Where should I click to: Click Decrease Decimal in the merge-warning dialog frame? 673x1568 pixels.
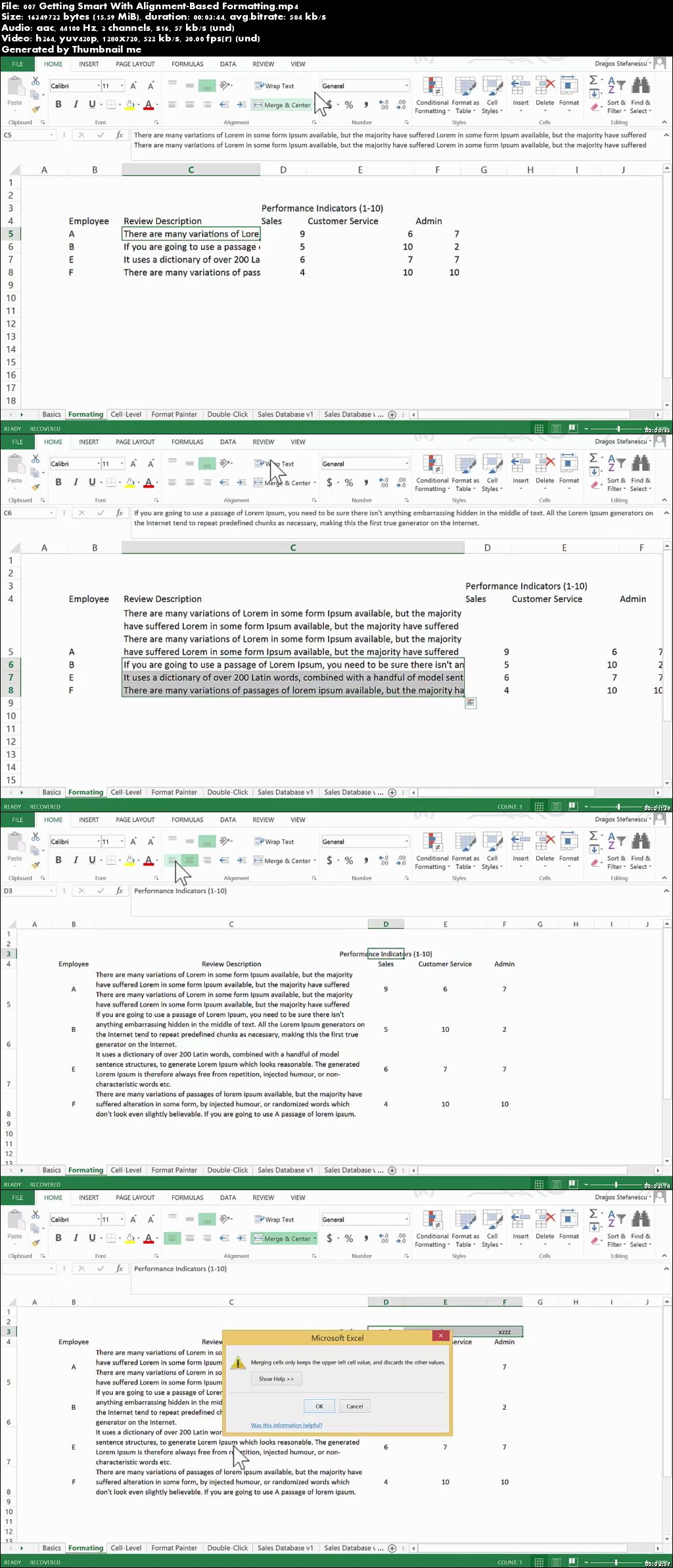(x=401, y=1238)
